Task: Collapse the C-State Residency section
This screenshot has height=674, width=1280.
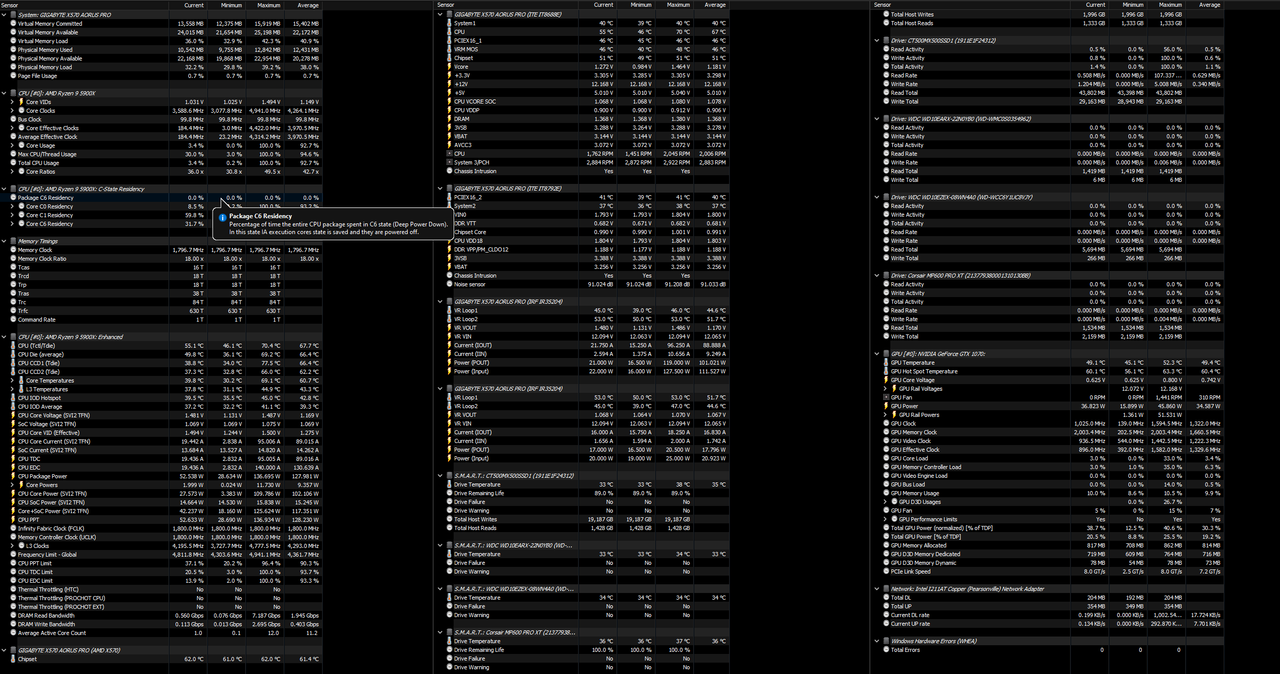Action: [x=5, y=189]
